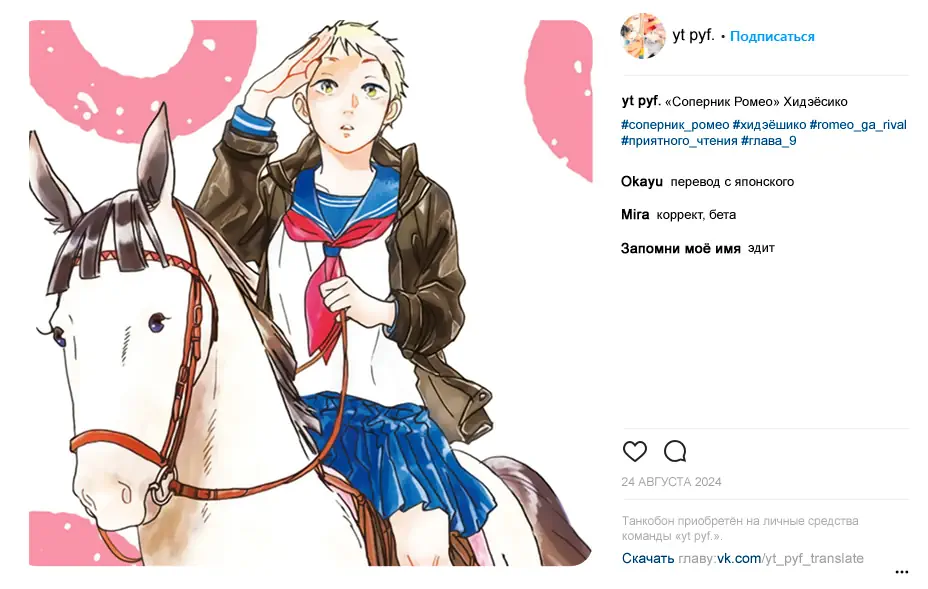Click the Танкобон приобретён disclaimer text

coord(740,528)
